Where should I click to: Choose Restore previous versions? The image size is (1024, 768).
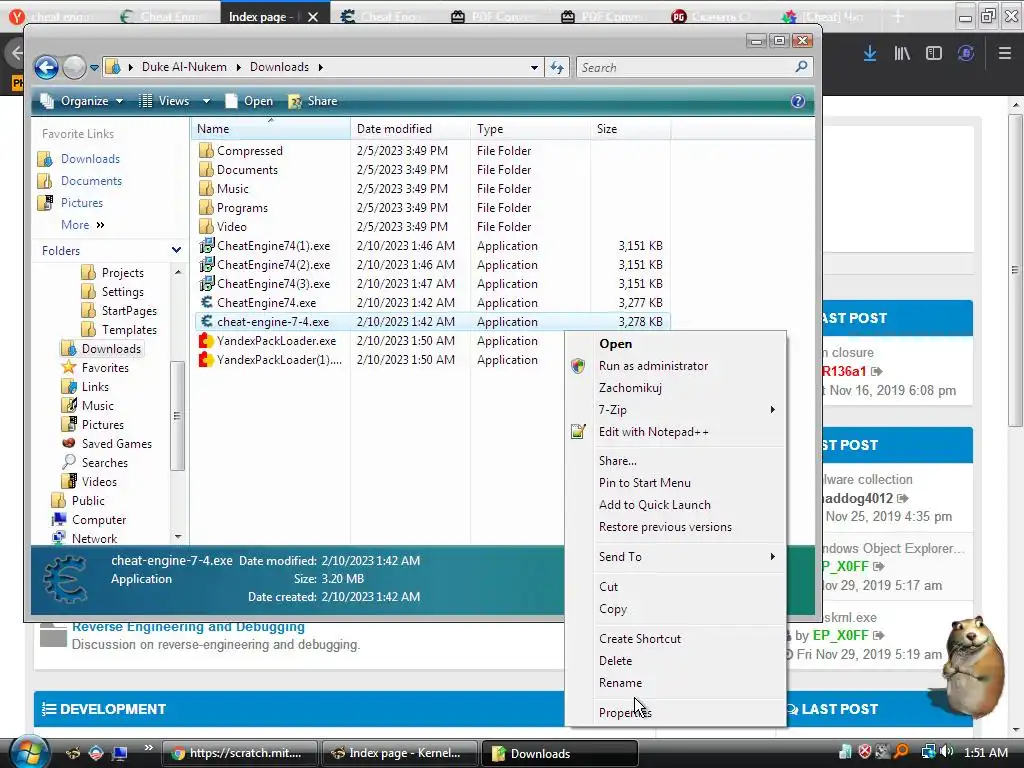pyautogui.click(x=675, y=527)
